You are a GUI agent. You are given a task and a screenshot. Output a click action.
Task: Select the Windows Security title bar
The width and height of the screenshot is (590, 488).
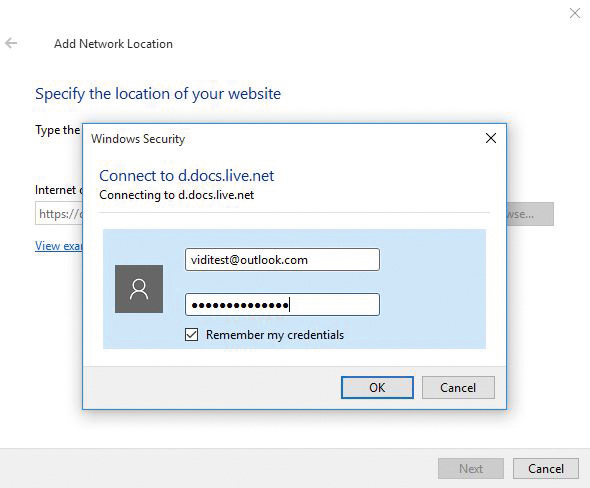click(286, 138)
